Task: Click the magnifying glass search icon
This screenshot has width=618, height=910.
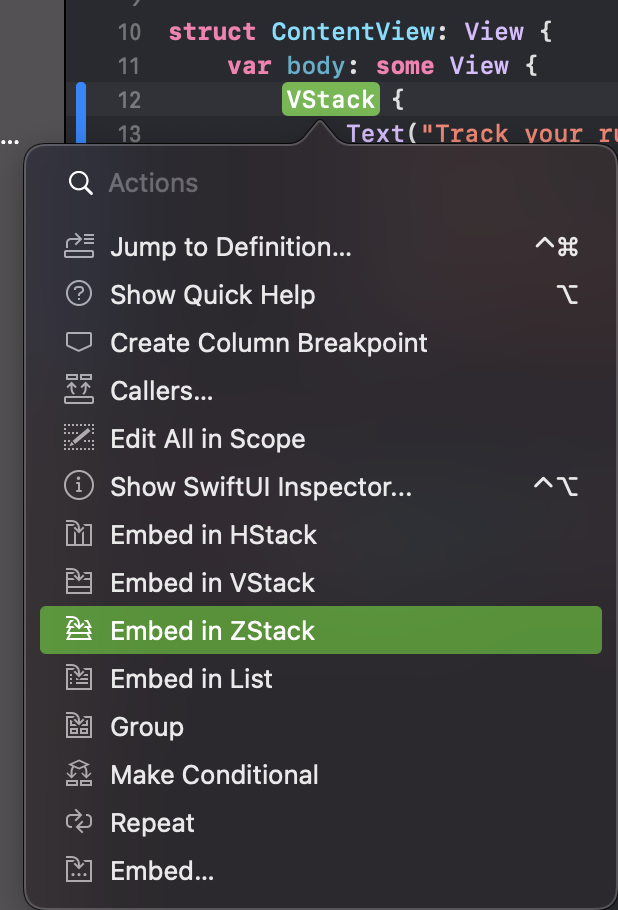Action: 80,183
